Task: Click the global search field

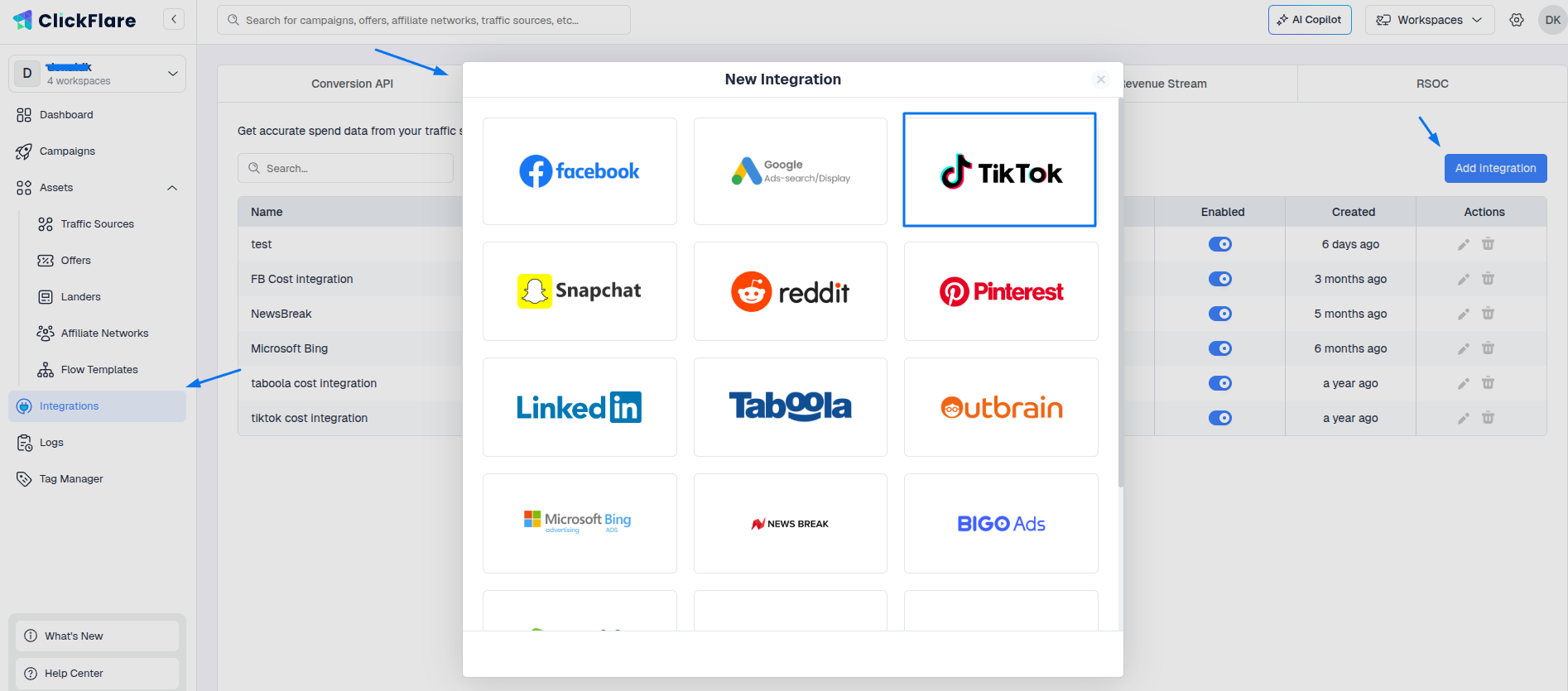Action: (423, 20)
